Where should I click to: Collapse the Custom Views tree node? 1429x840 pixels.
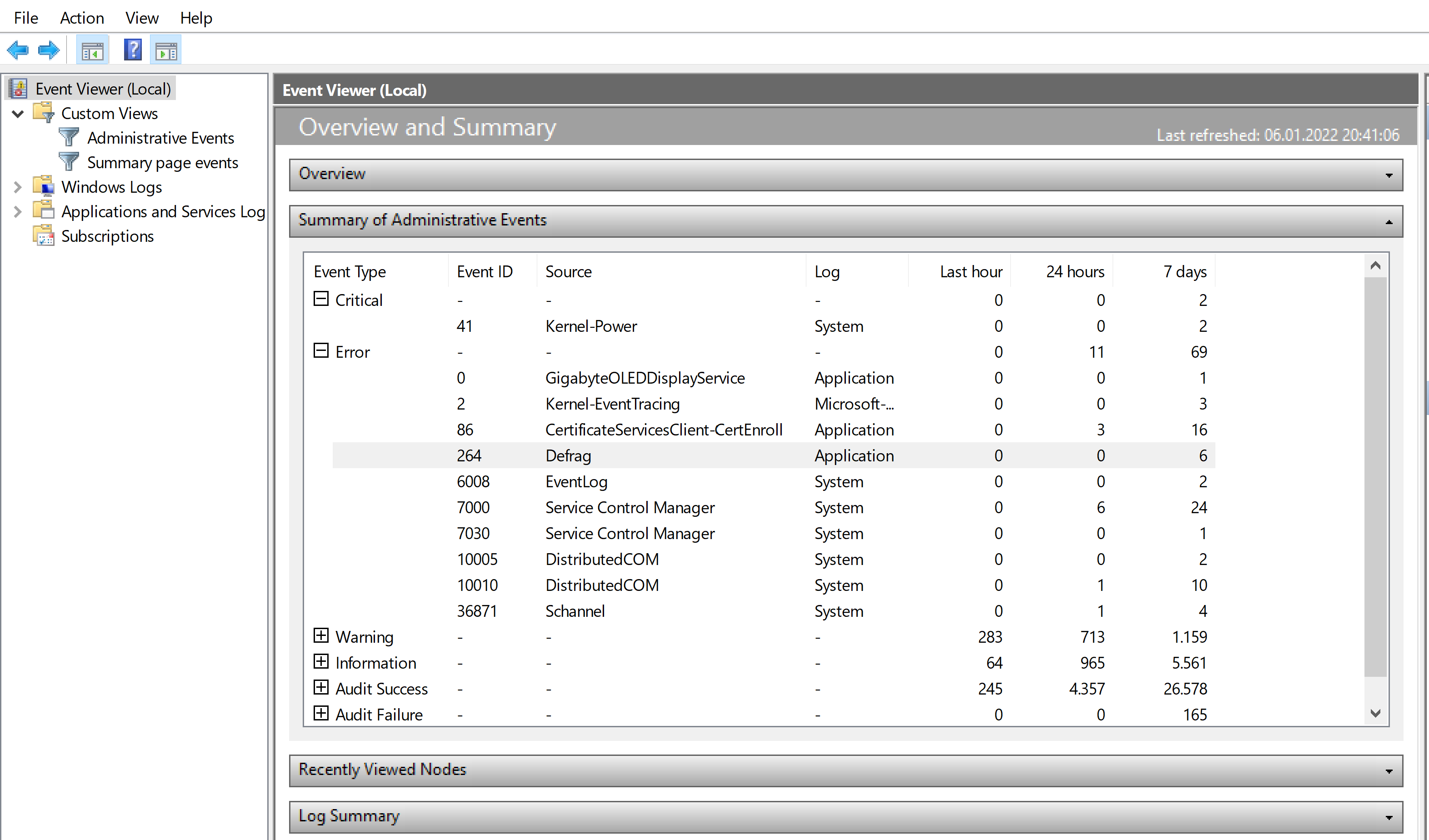pyautogui.click(x=18, y=114)
